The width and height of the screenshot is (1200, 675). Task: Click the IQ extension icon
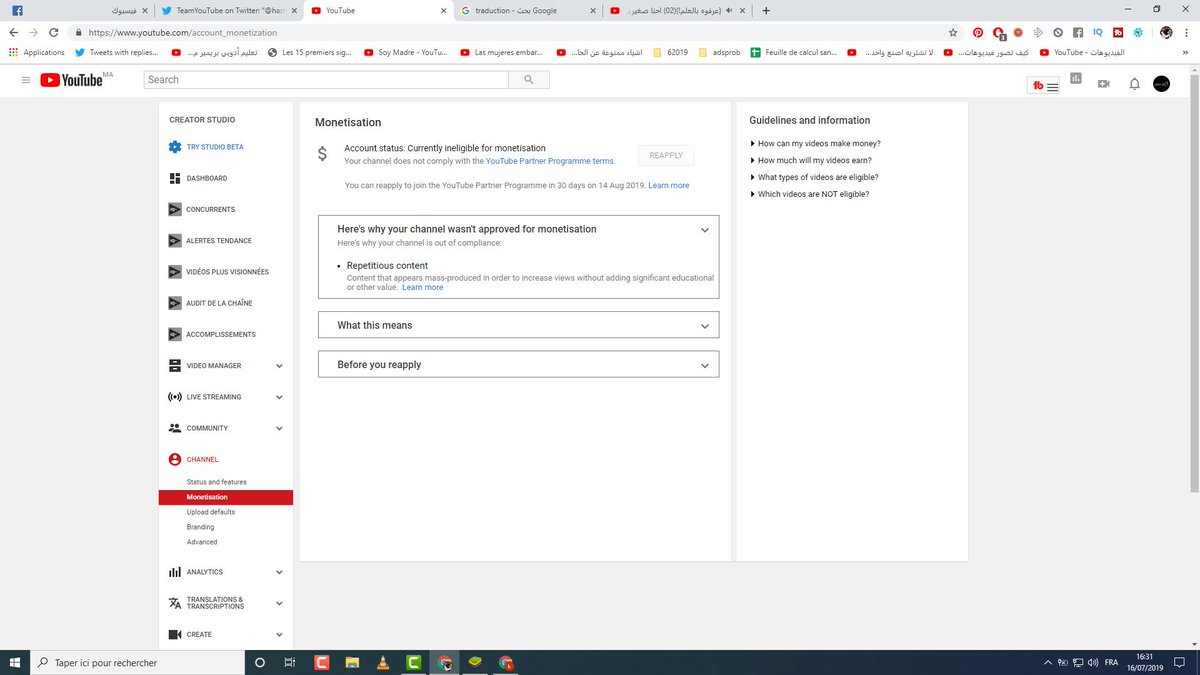[x=1097, y=32]
